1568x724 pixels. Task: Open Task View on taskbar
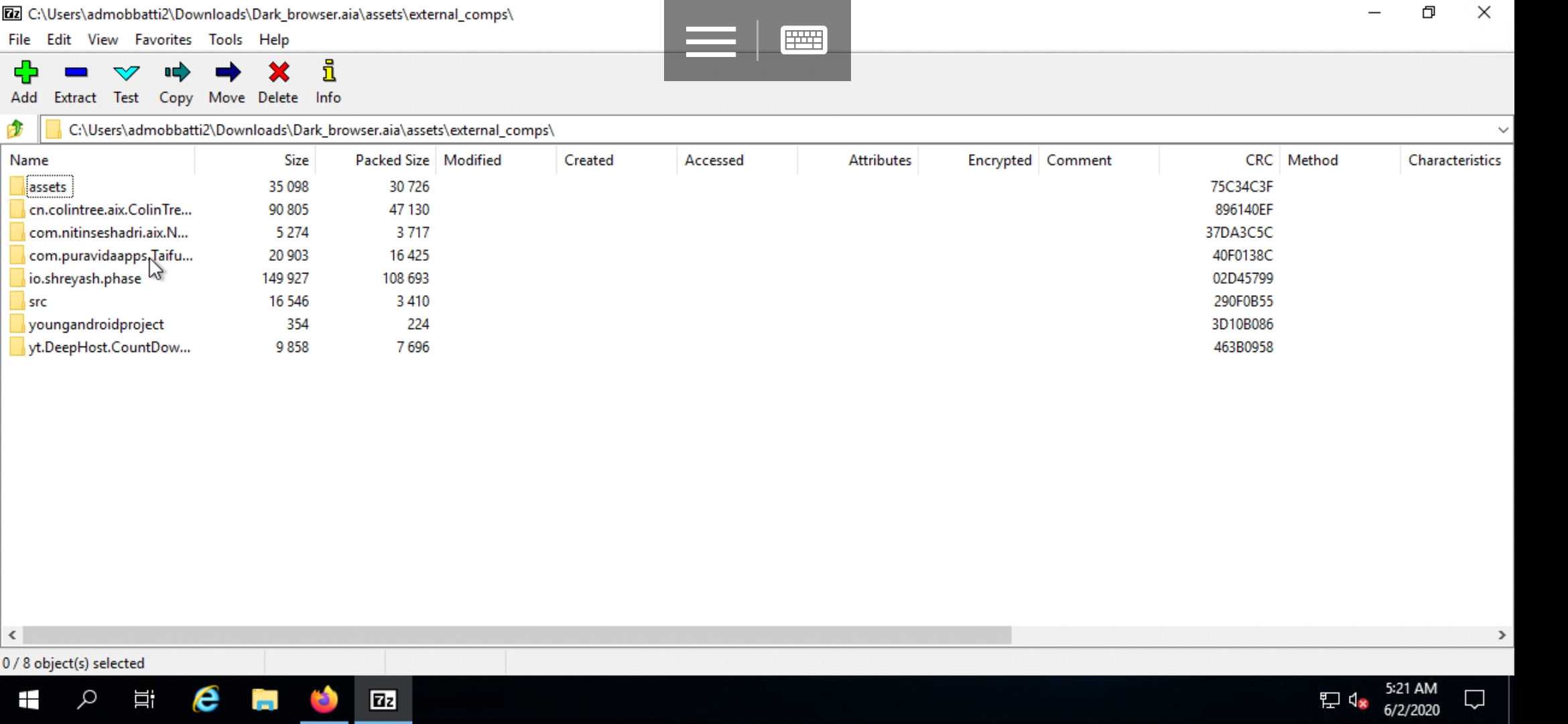(x=144, y=700)
